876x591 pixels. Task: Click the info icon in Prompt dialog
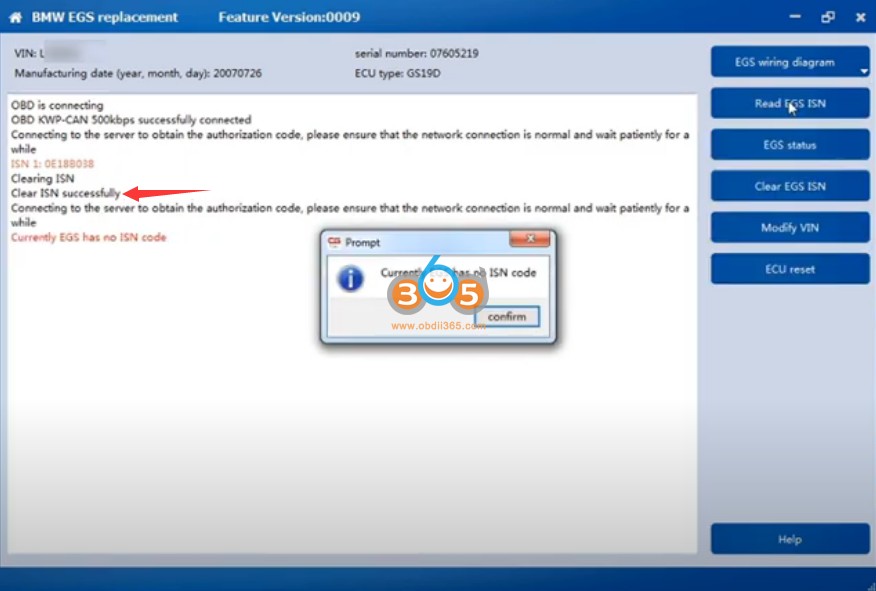(x=351, y=278)
